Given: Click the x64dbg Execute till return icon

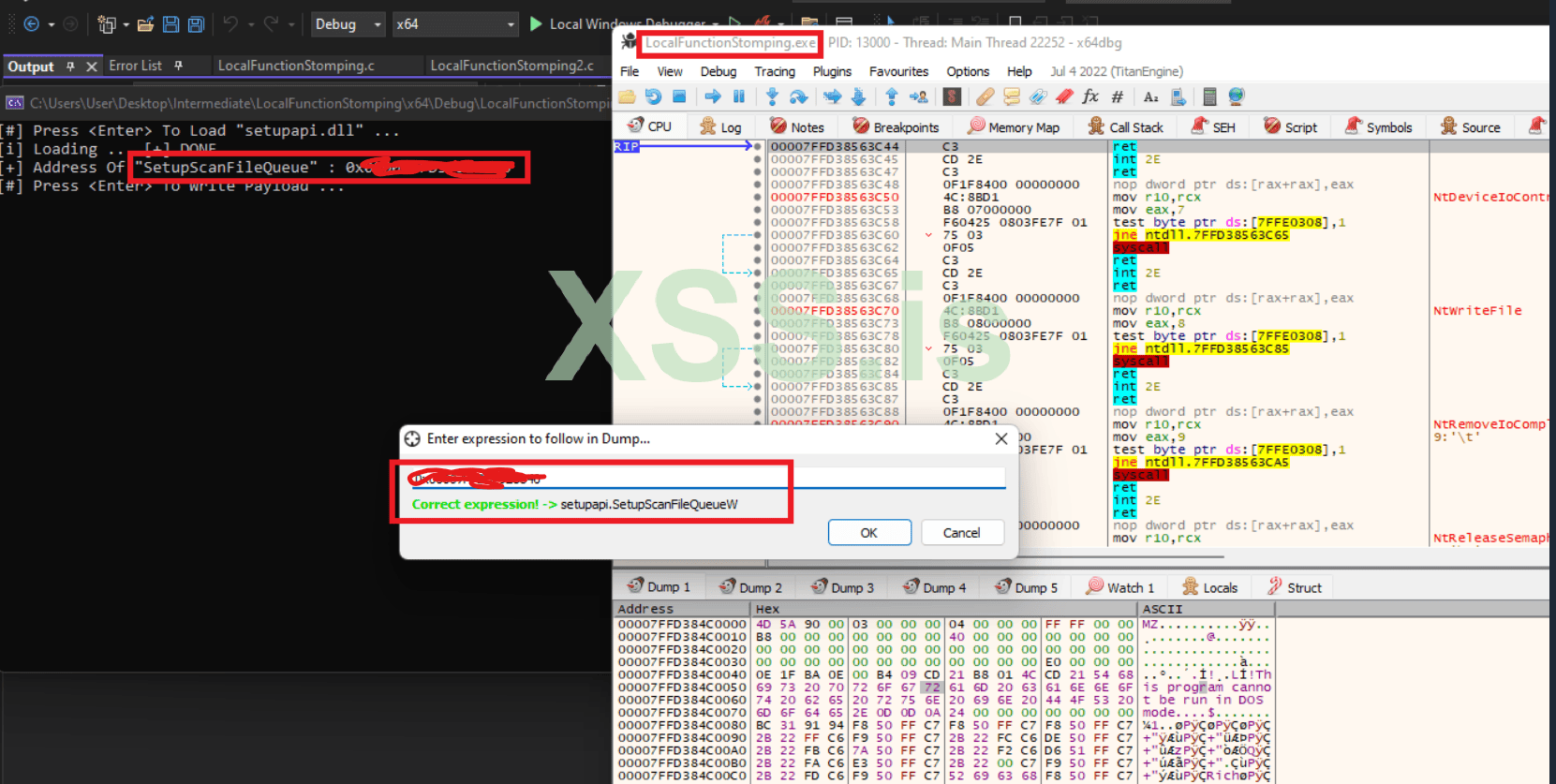Looking at the screenshot, I should 892,96.
